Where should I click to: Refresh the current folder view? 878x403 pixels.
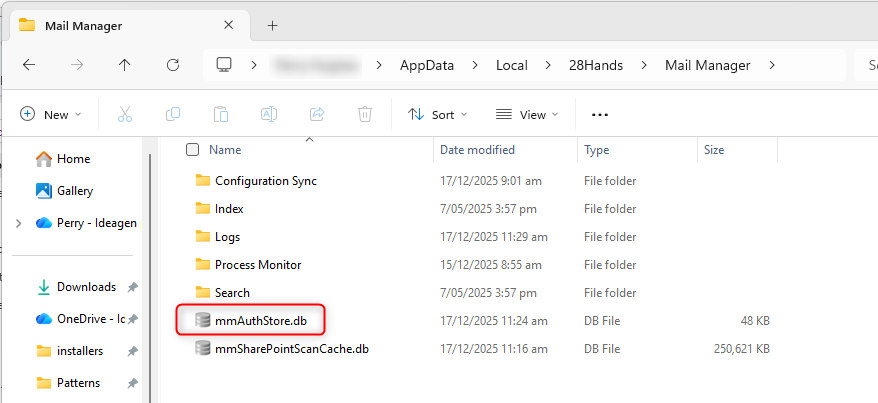click(x=173, y=65)
